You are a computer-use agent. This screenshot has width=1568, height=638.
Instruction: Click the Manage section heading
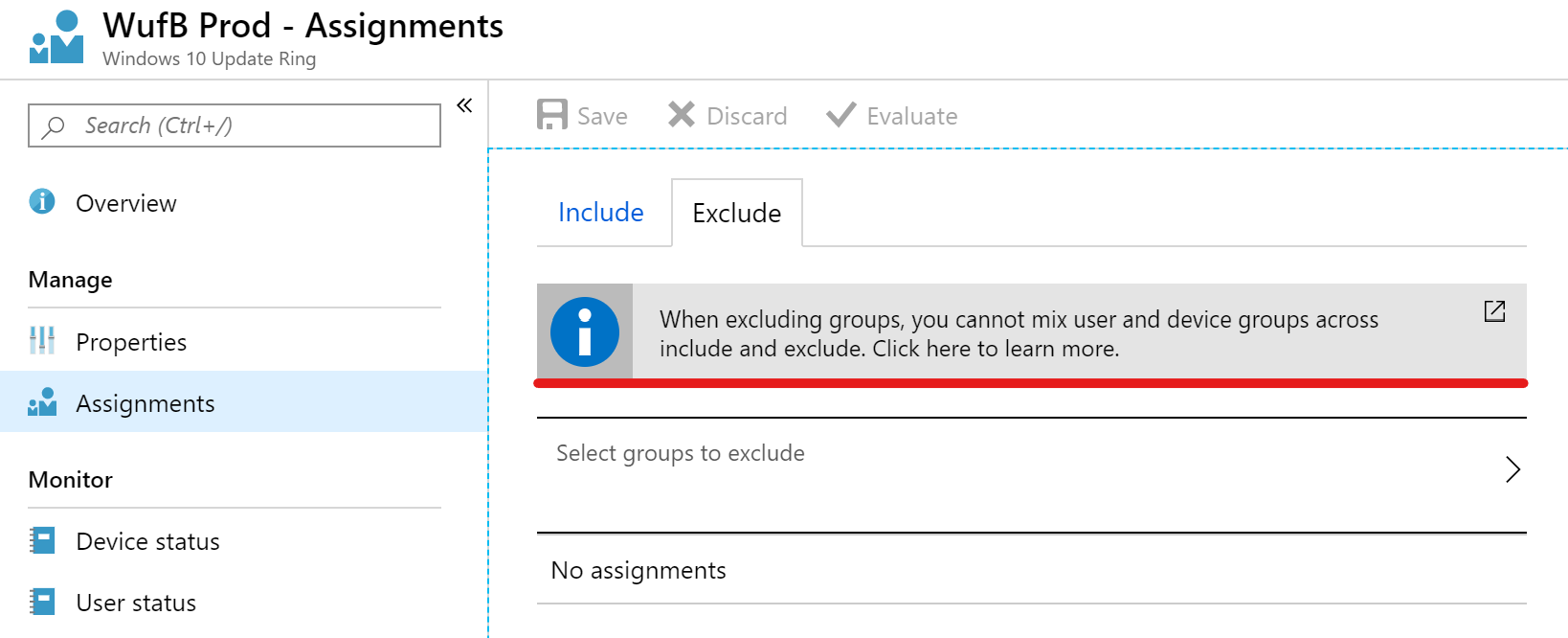pos(71,280)
